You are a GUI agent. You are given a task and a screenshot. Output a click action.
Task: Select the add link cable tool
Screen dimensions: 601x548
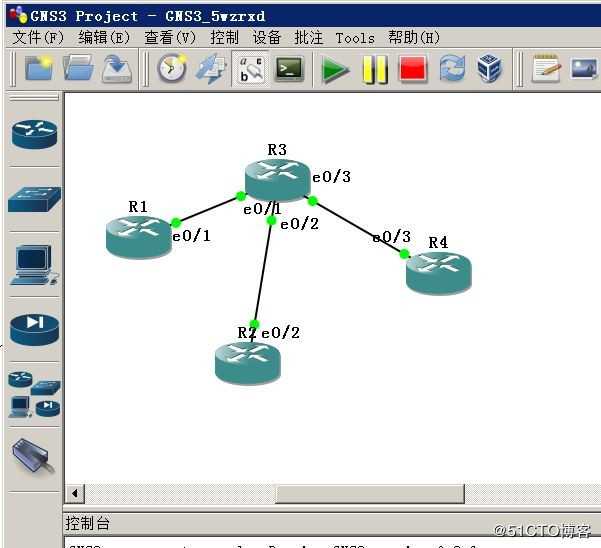pos(33,456)
